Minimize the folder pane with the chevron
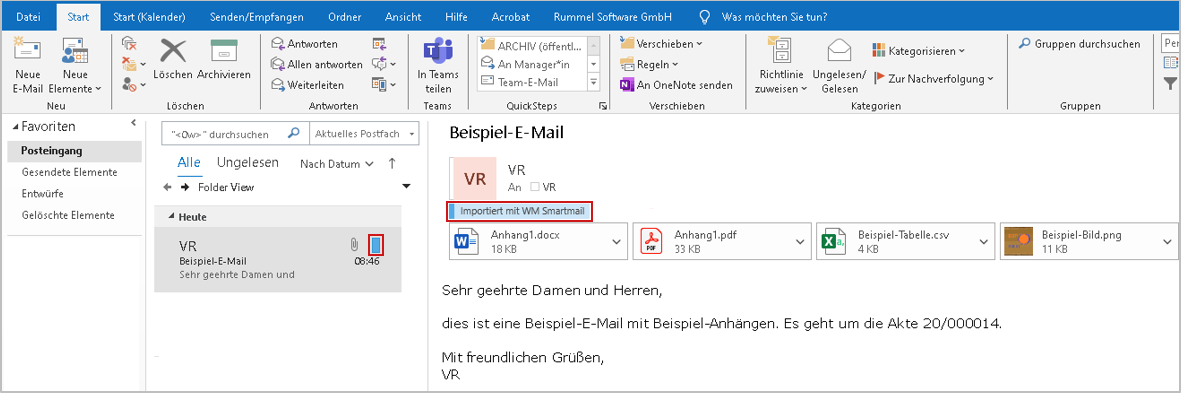Screen dimensions: 1181x394 [133, 122]
